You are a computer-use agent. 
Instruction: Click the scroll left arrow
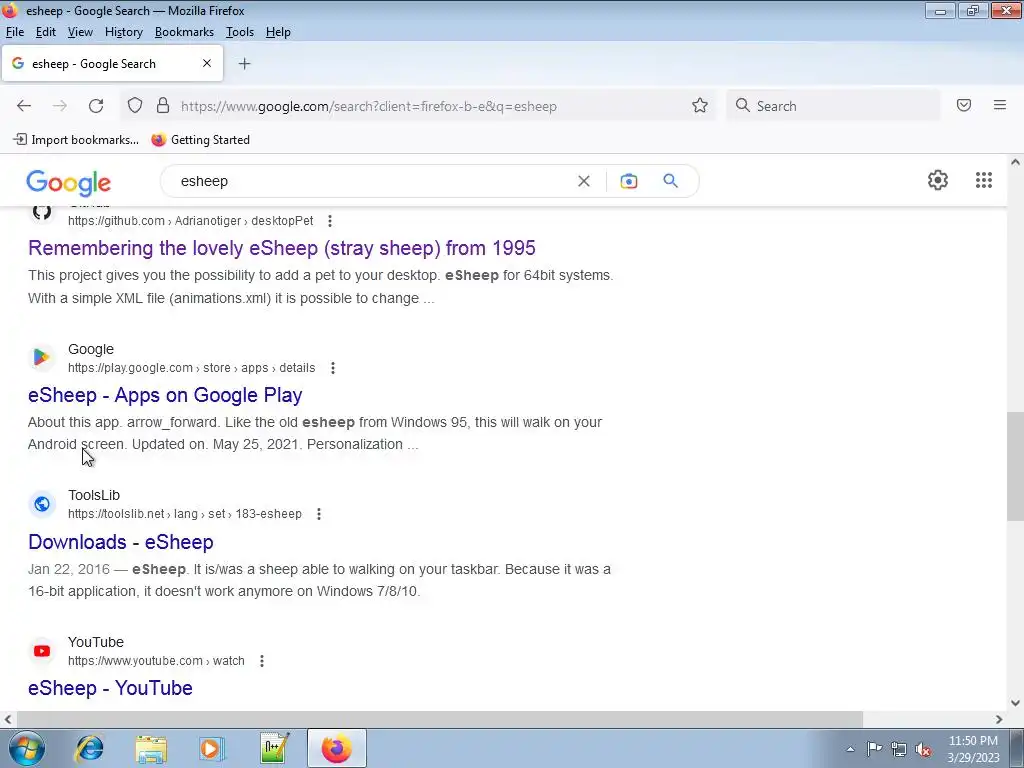click(x=8, y=719)
